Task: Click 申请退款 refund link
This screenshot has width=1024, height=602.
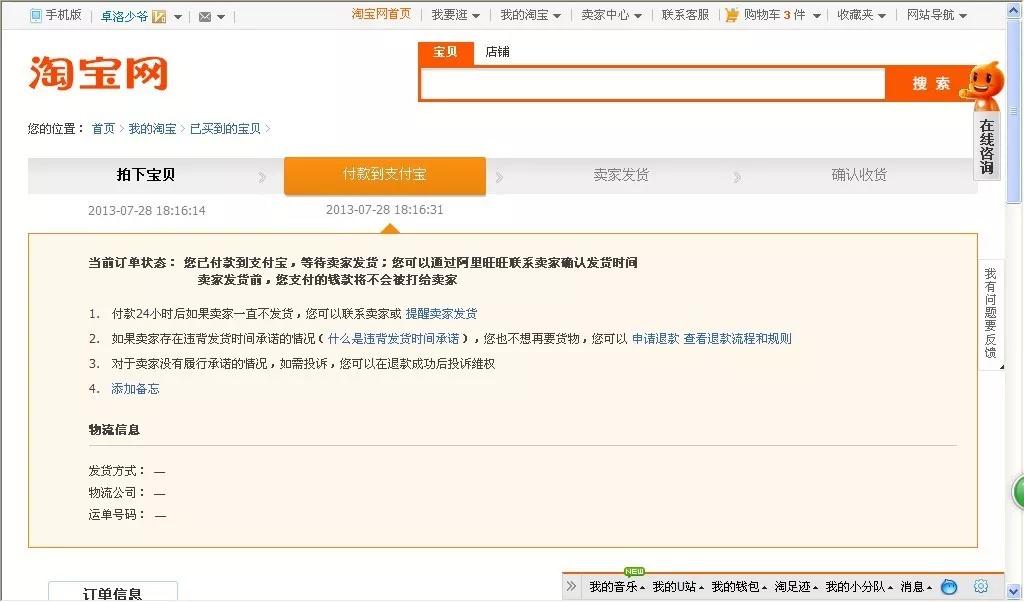Action: [656, 338]
